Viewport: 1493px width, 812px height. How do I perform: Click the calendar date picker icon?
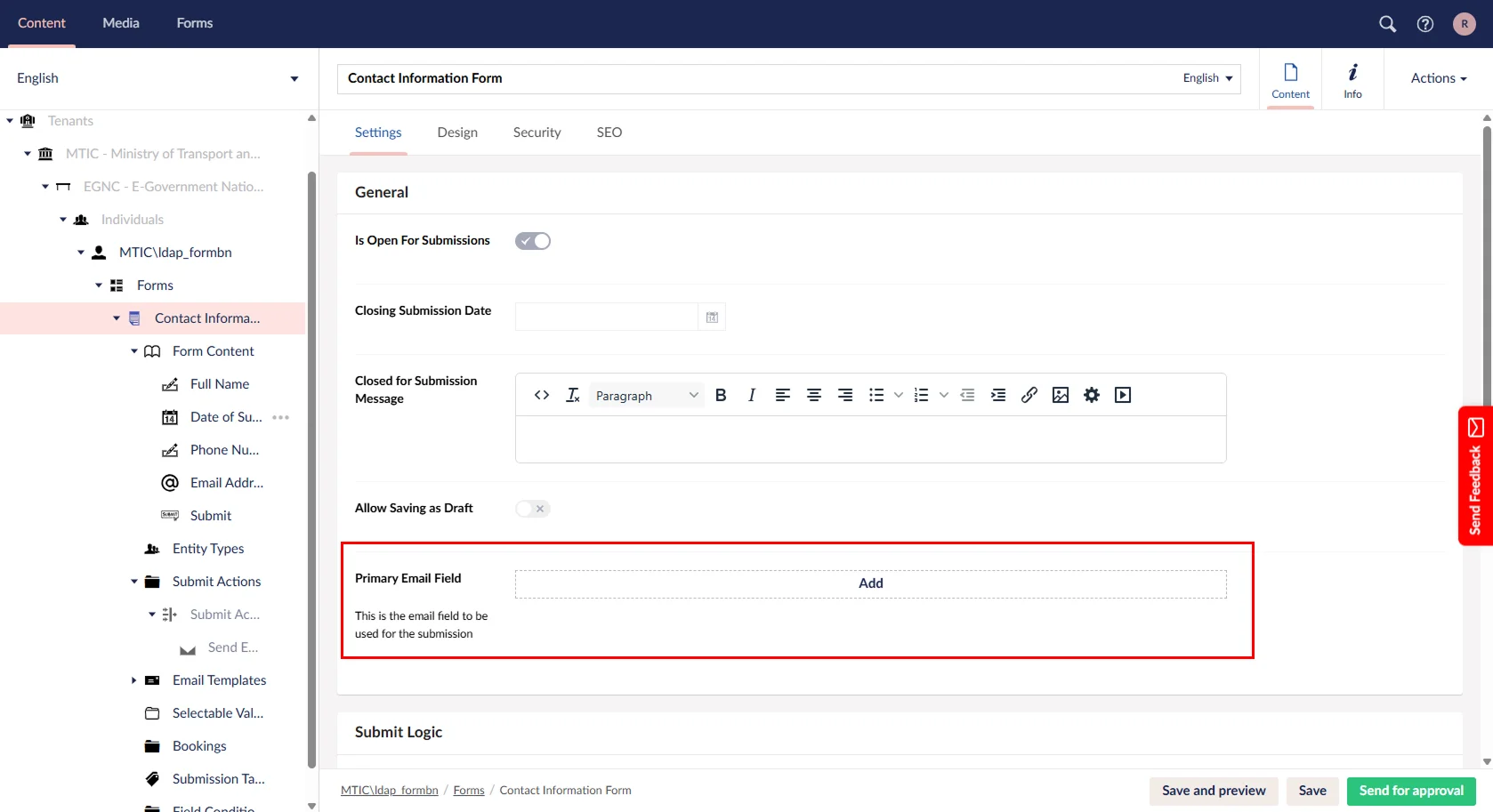coord(712,318)
